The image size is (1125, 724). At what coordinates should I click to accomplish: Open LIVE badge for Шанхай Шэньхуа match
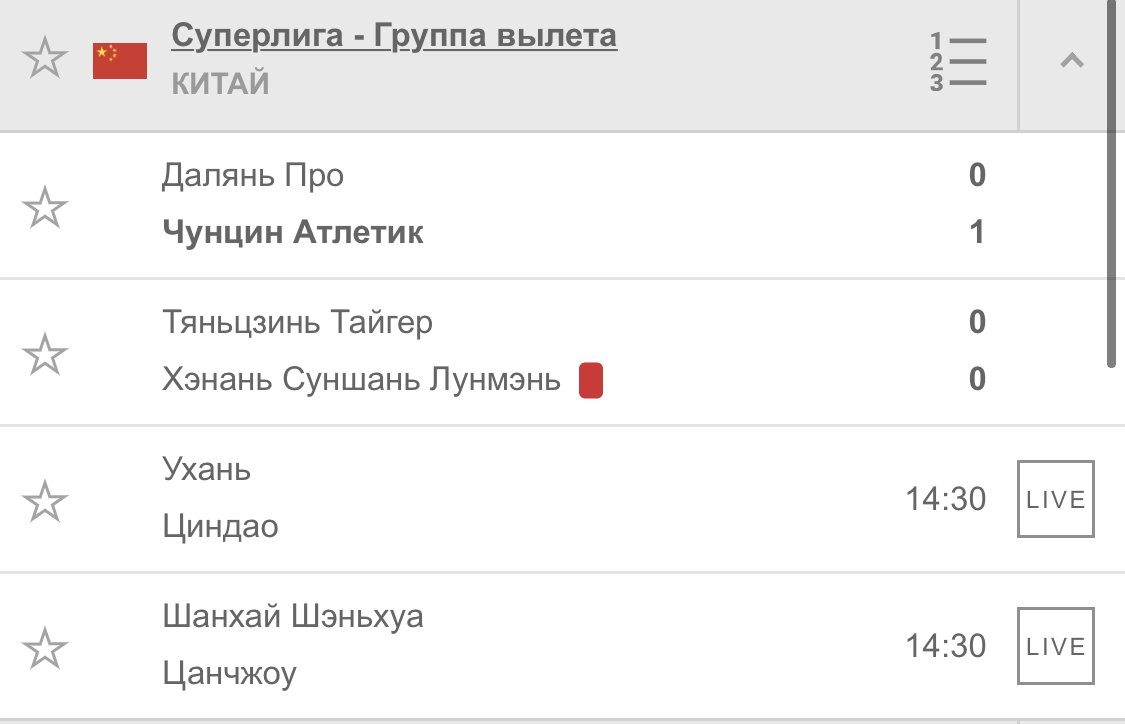tap(1056, 646)
